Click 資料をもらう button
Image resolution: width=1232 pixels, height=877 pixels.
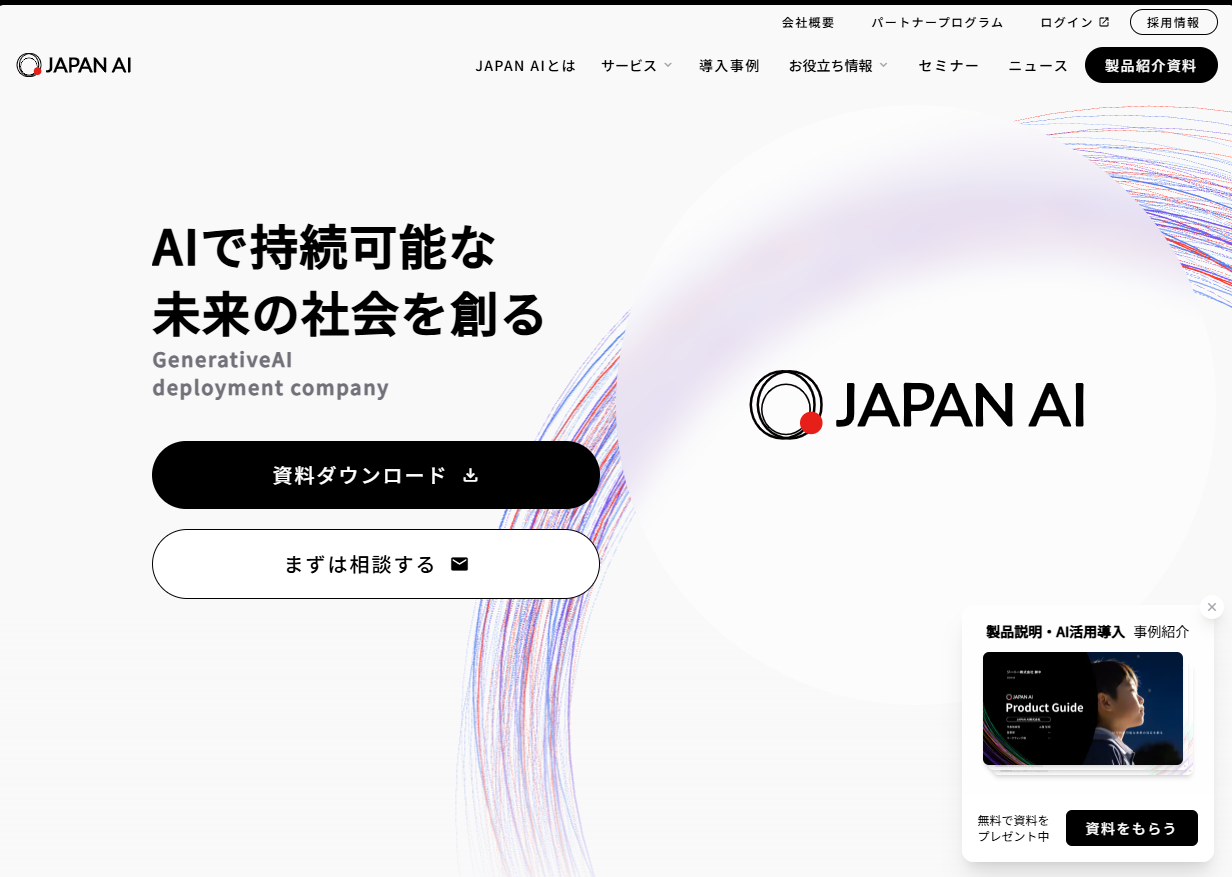(1131, 828)
